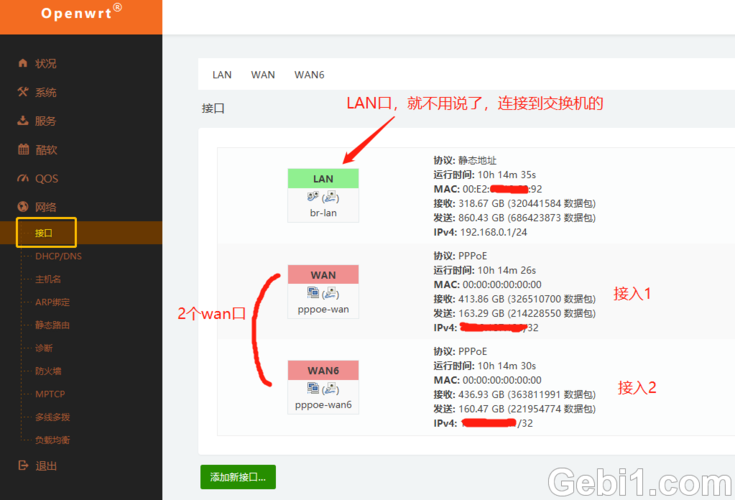Open 多线多拨 page
Image resolution: width=735 pixels, height=500 pixels.
[52, 417]
